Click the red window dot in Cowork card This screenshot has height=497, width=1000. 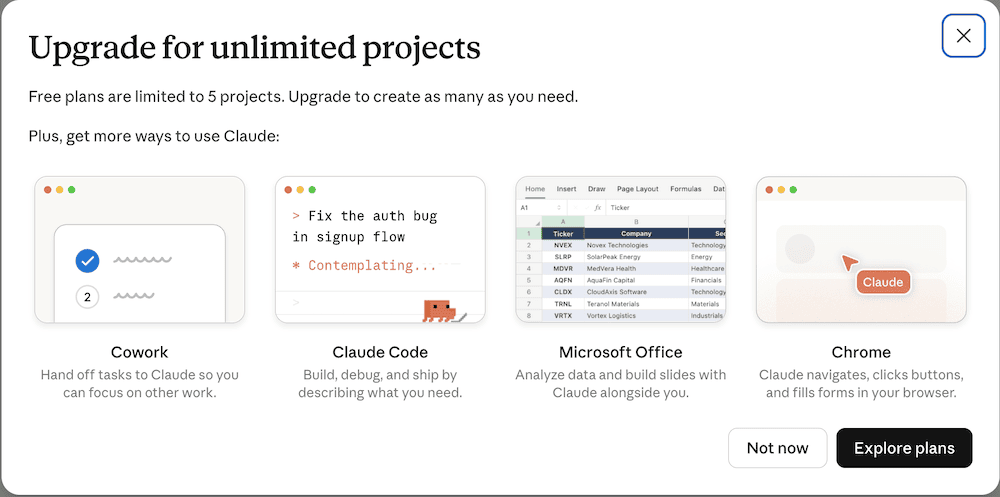(x=48, y=189)
